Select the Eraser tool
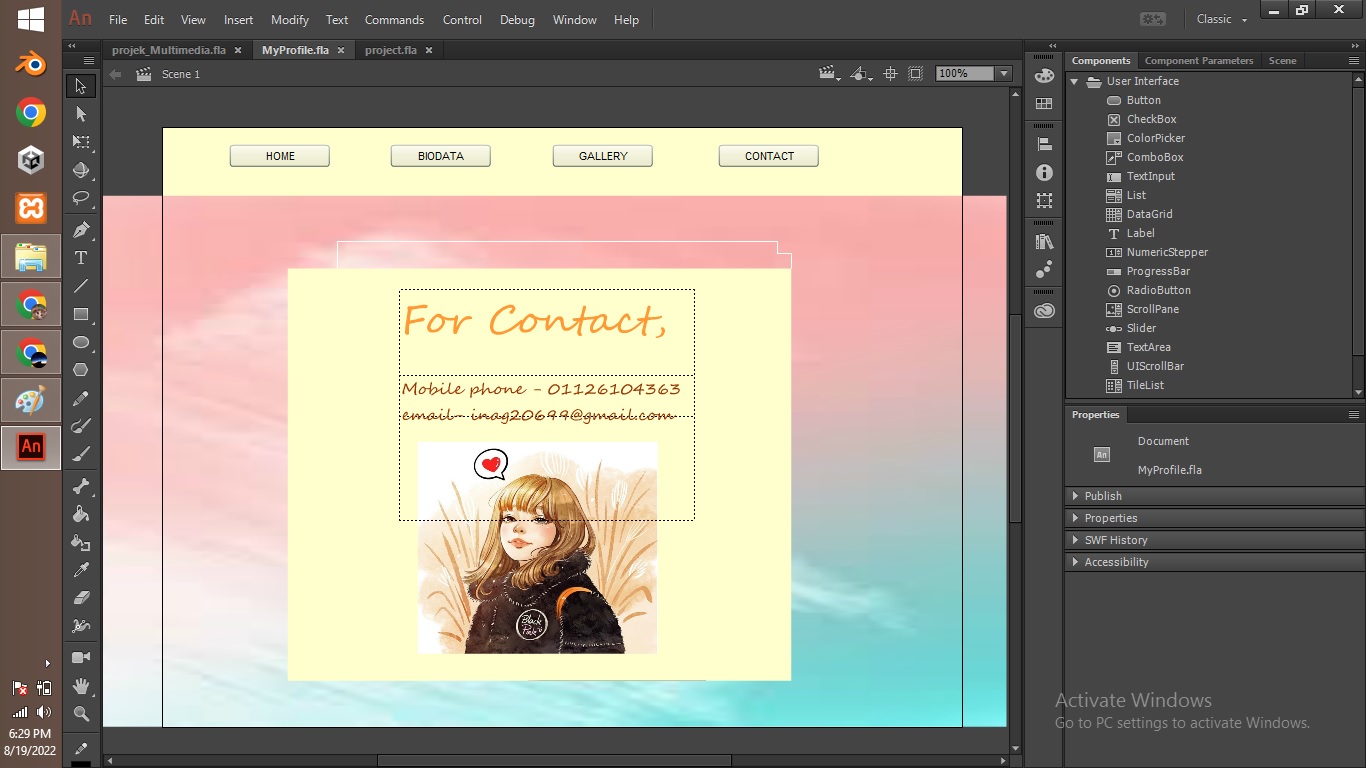Screen dimensions: 1366x768 click(81, 597)
